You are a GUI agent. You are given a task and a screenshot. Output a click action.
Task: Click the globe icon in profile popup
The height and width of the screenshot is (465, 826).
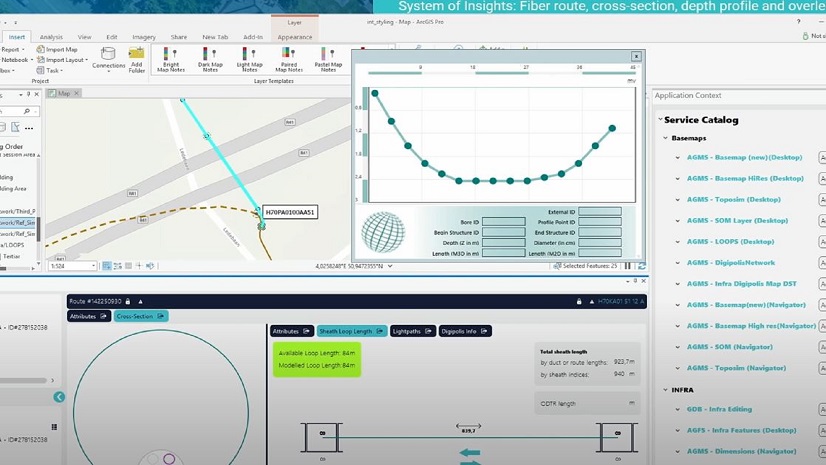383,232
